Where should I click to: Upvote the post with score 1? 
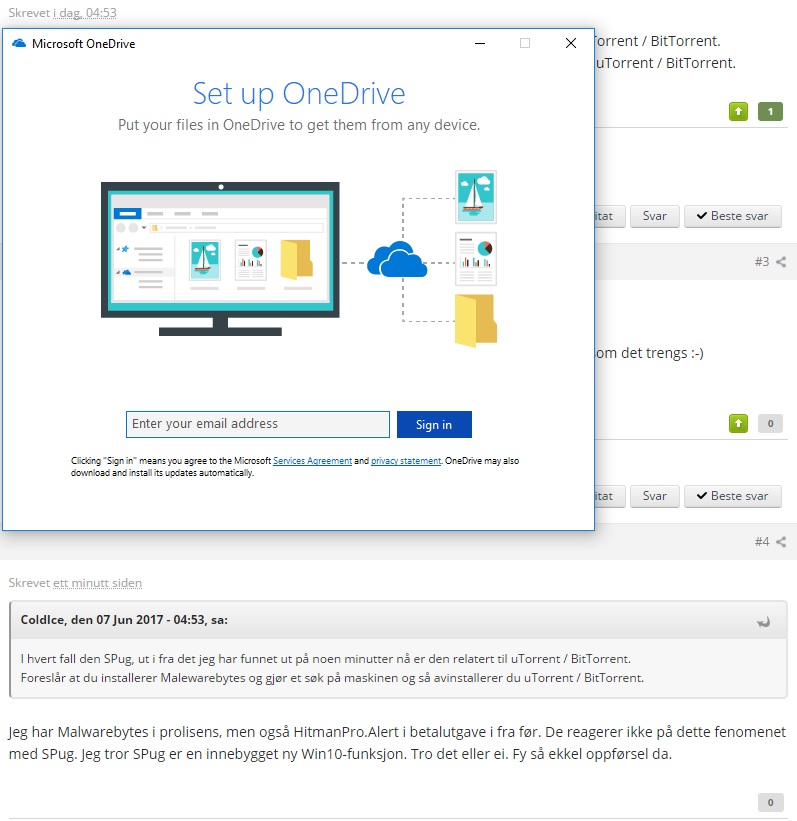pos(738,112)
